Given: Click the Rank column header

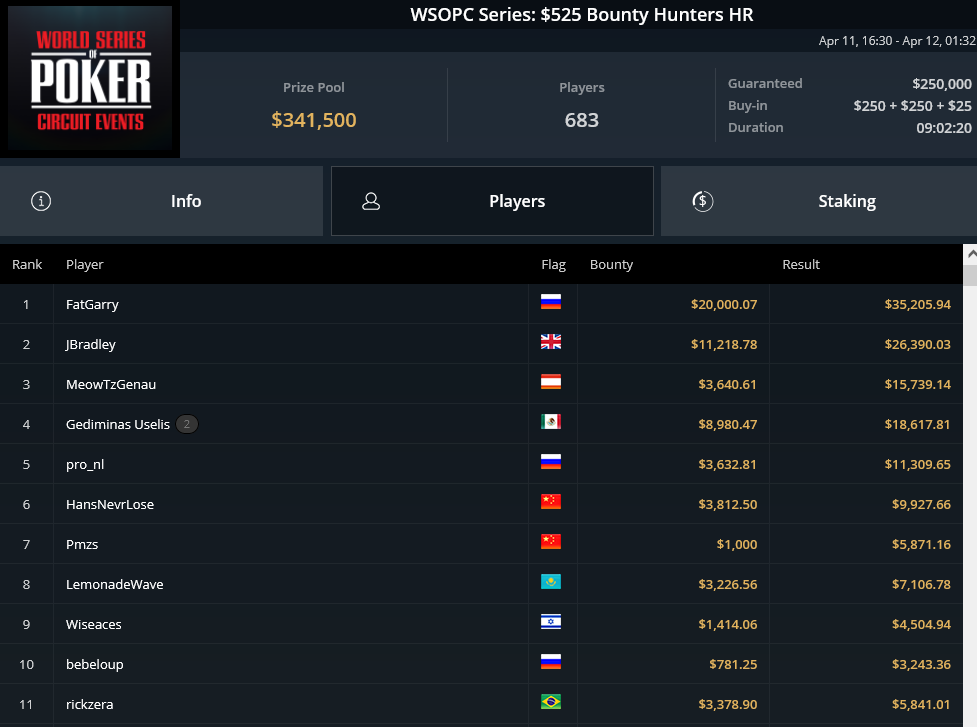Looking at the screenshot, I should coord(27,264).
